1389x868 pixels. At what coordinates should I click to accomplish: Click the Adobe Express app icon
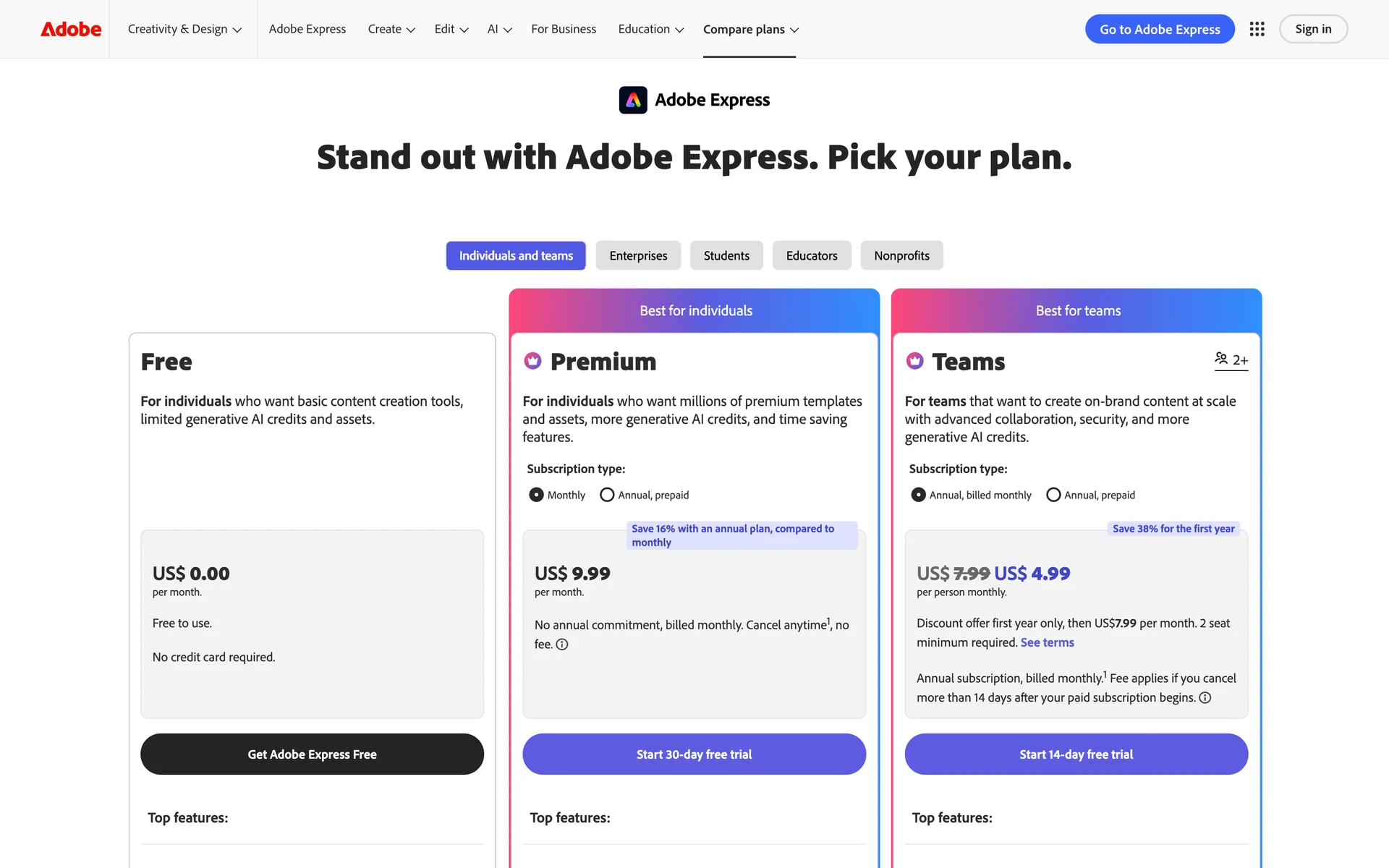pos(633,100)
